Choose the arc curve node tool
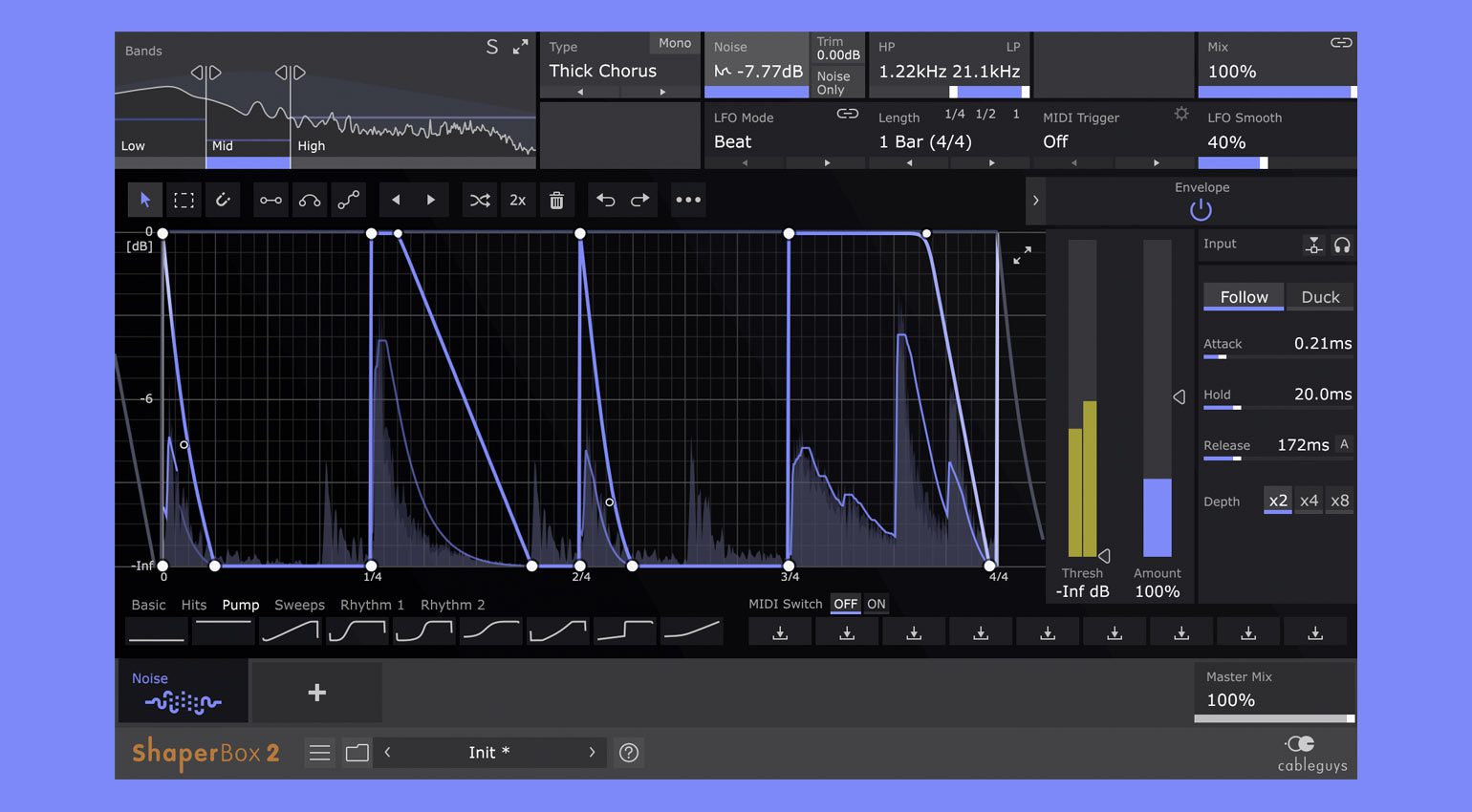 pyautogui.click(x=310, y=200)
